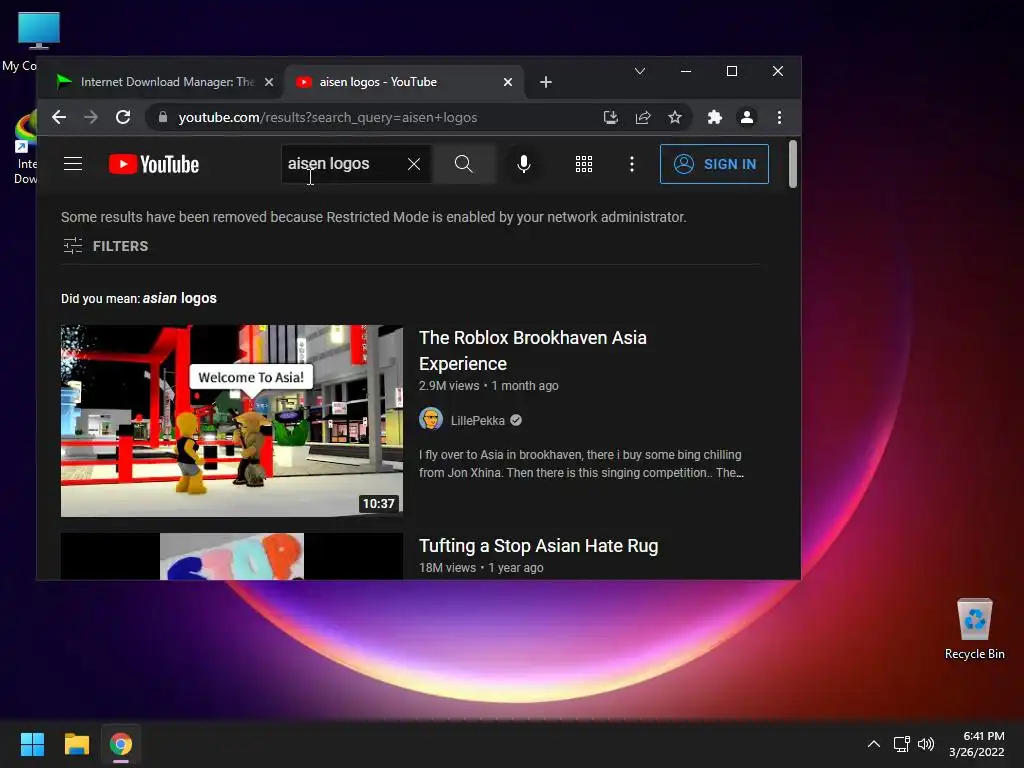Click the asian logos suggestion link
Viewport: 1024px width, 768px height.
click(x=180, y=298)
